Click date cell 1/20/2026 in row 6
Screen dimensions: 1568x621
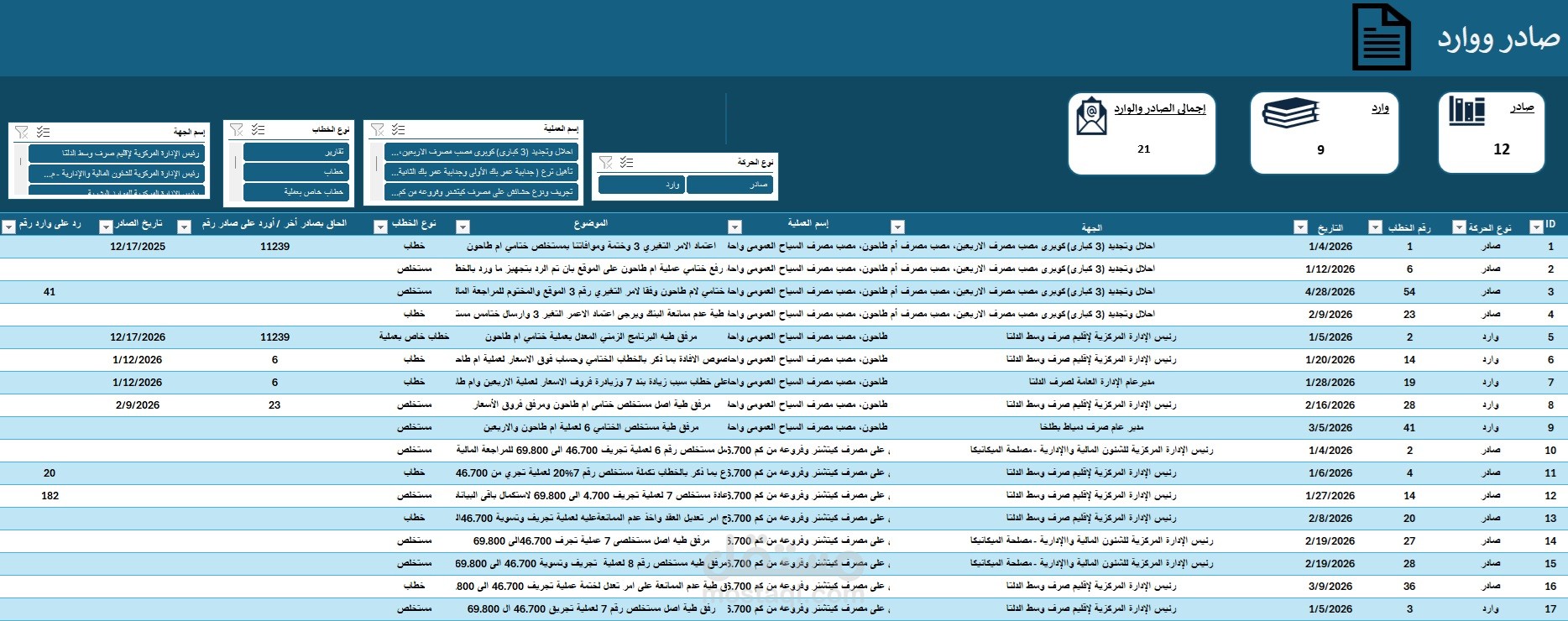coord(1330,360)
